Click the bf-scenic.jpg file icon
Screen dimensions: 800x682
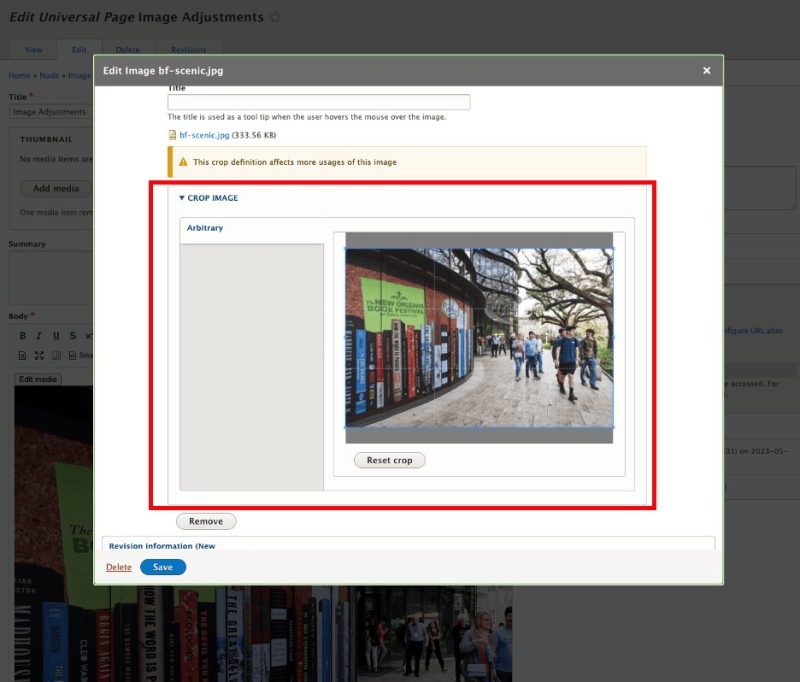point(172,135)
